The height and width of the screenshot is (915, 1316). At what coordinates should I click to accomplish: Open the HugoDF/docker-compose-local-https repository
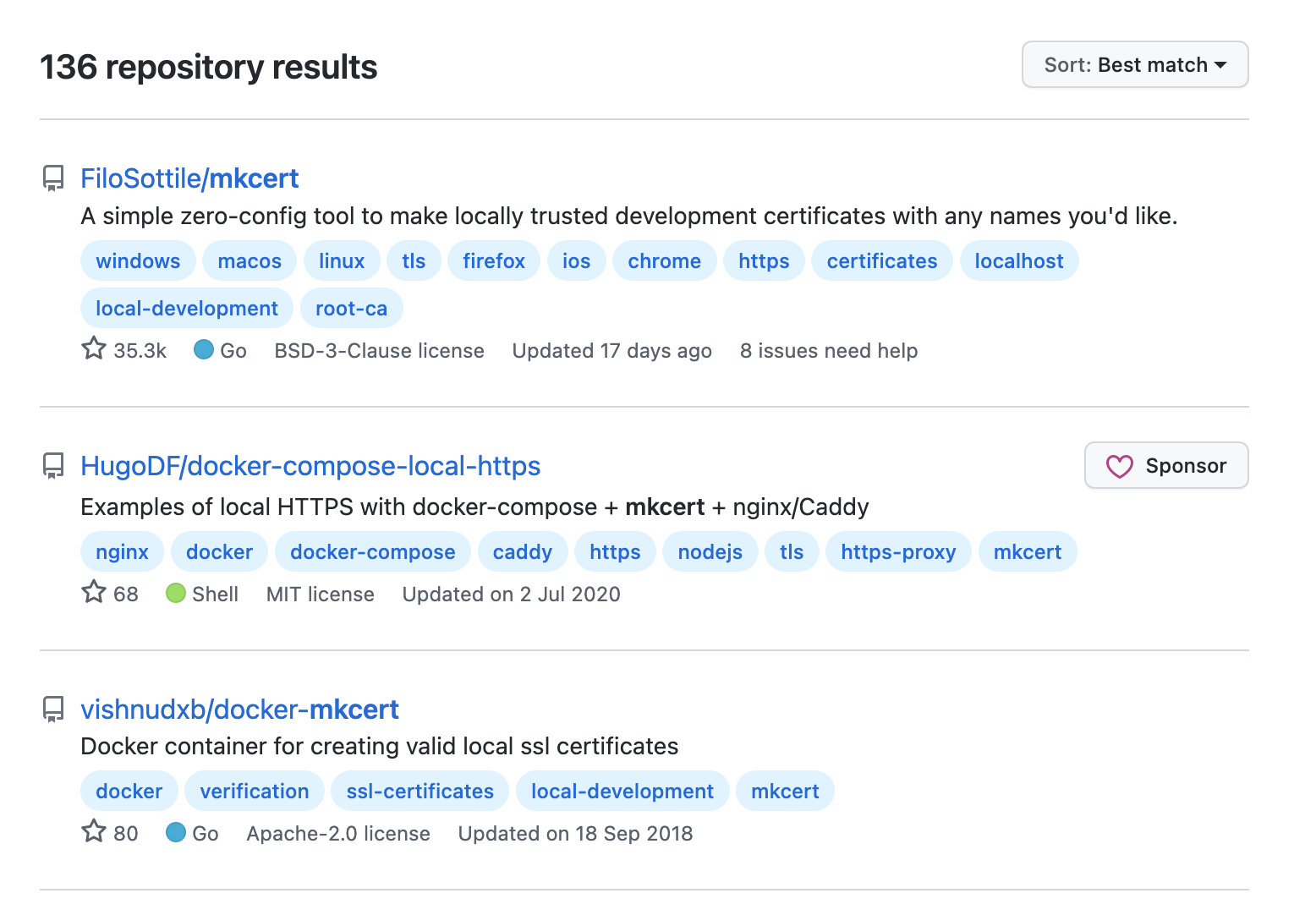[310, 466]
